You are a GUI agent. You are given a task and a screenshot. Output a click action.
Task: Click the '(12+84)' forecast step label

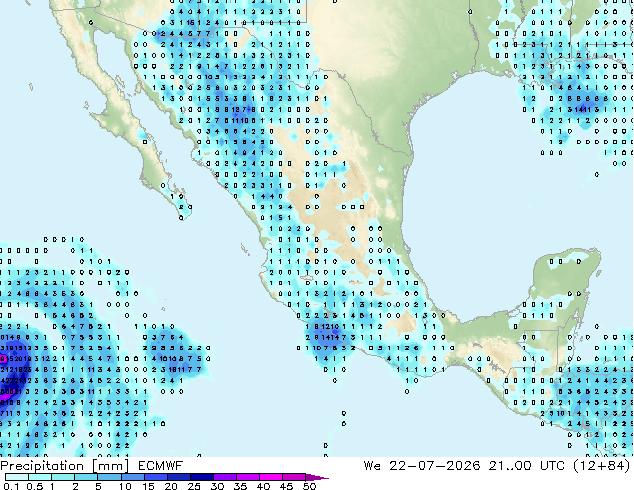(602, 466)
